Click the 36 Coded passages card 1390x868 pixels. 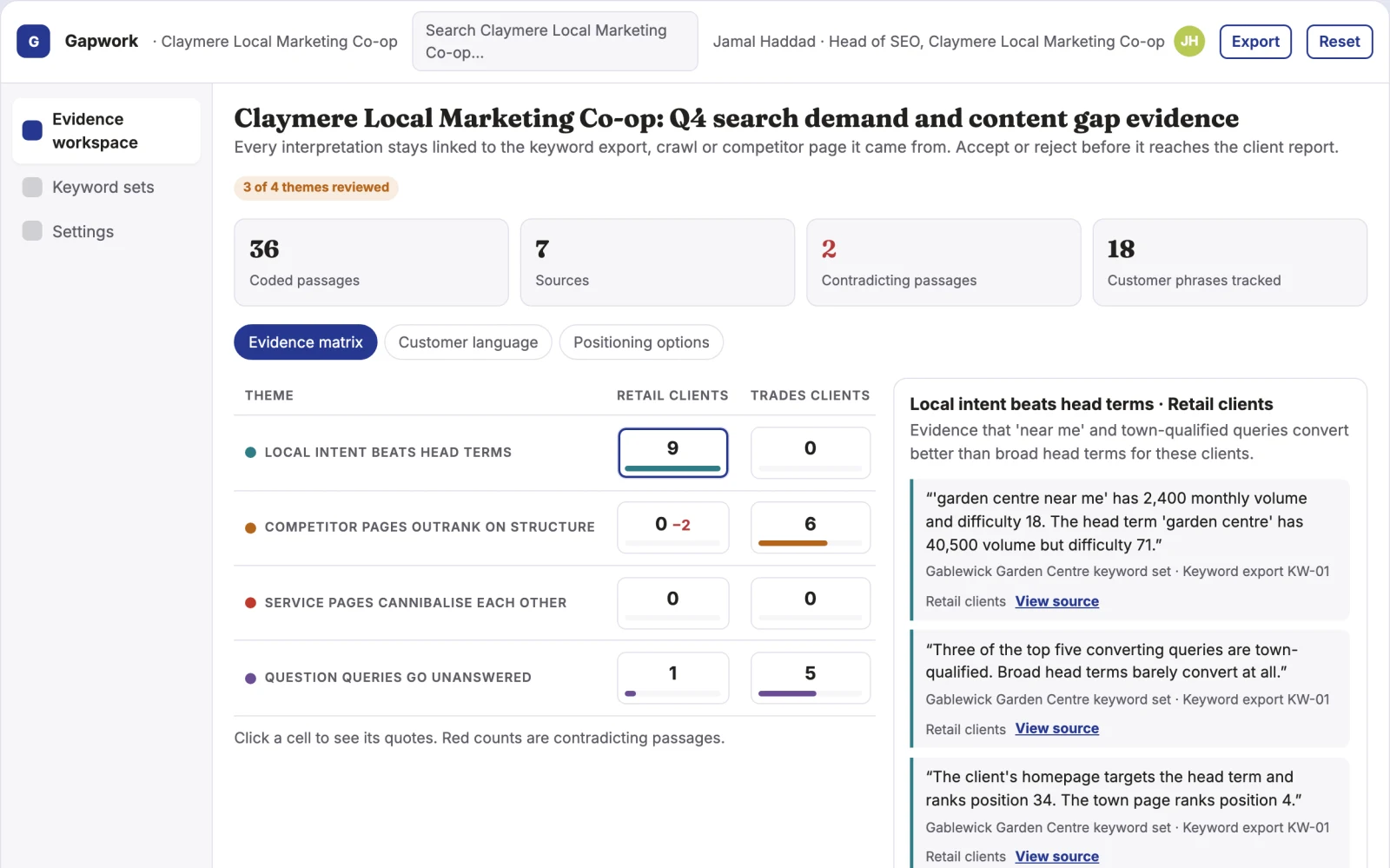coord(371,262)
